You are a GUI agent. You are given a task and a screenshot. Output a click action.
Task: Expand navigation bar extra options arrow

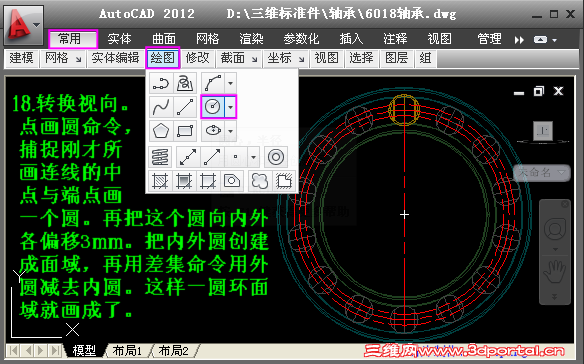555,297
